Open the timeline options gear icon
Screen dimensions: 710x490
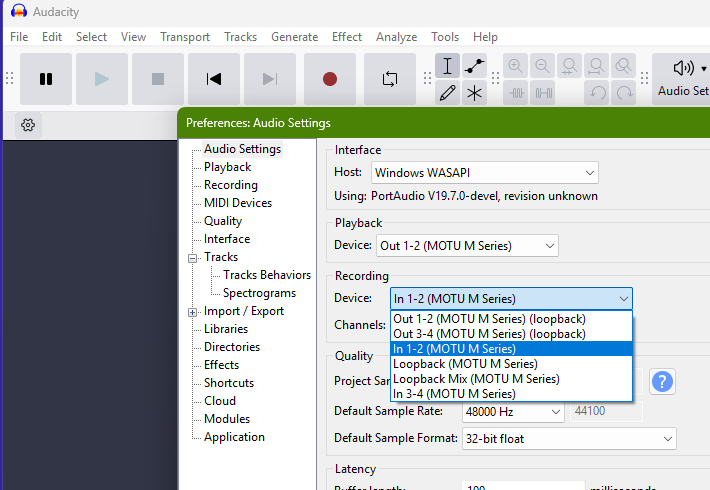(x=28, y=125)
